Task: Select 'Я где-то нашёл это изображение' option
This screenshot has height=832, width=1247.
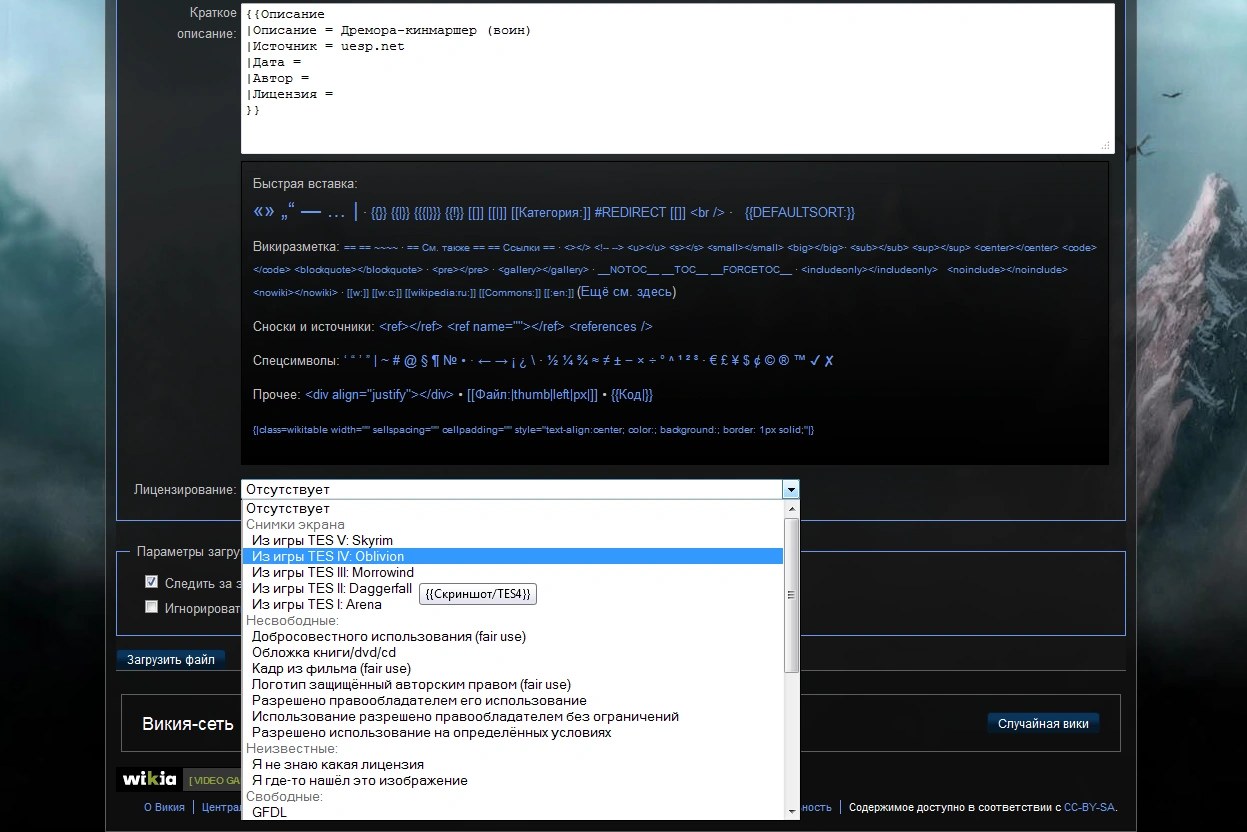Action: 514,780
